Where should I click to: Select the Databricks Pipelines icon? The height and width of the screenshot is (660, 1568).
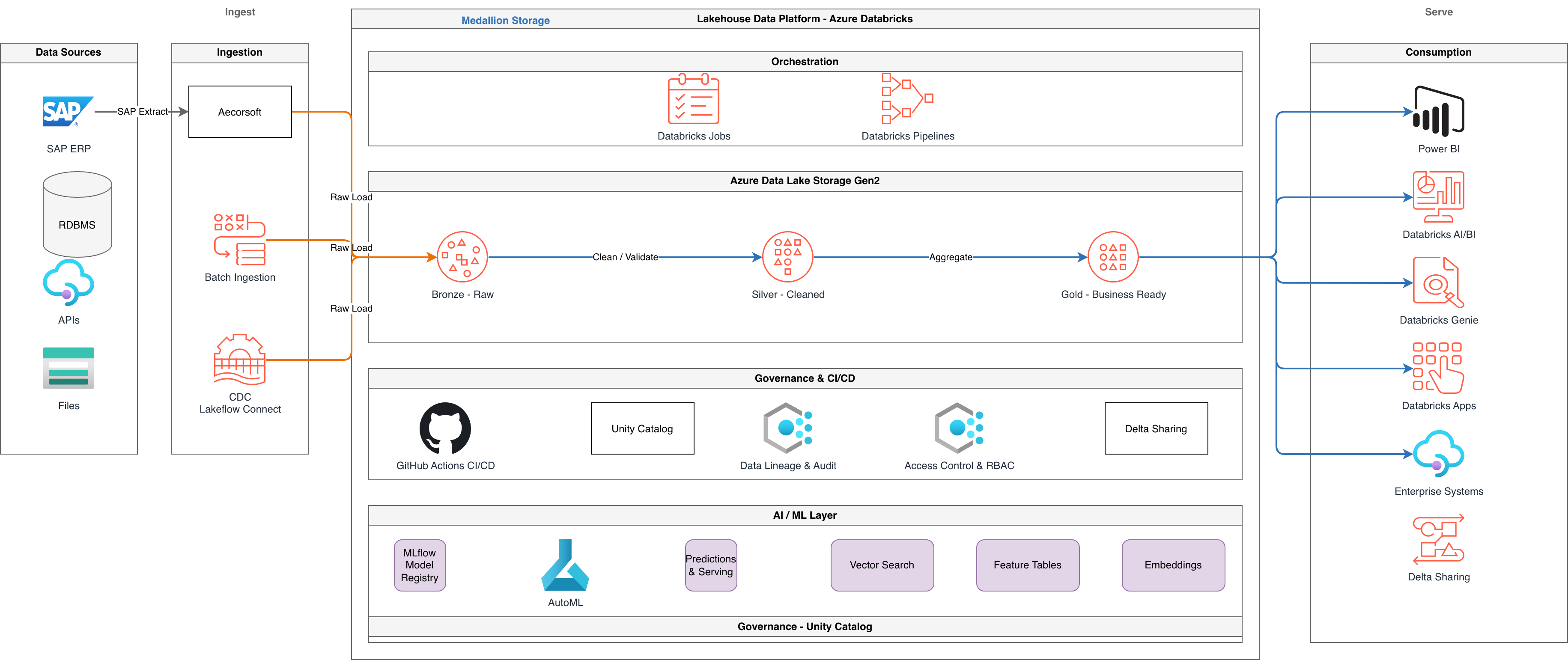(x=908, y=98)
